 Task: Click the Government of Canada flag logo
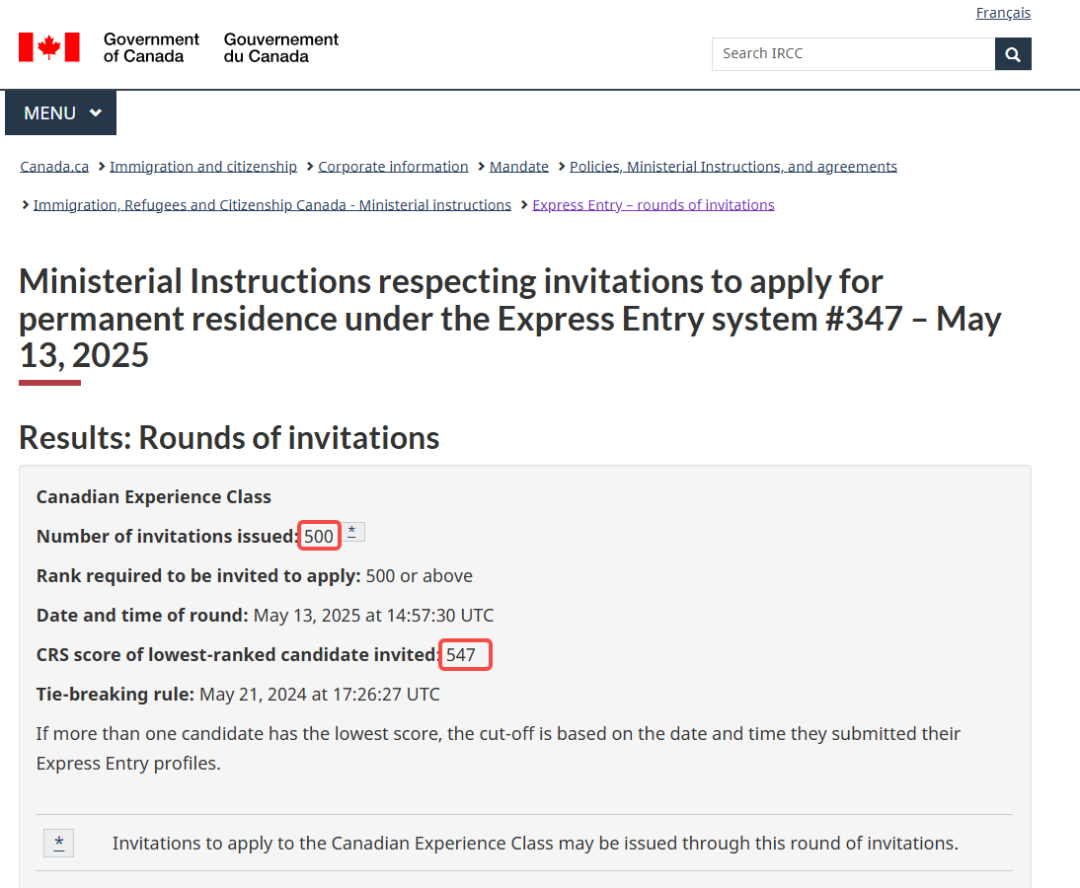coord(49,48)
